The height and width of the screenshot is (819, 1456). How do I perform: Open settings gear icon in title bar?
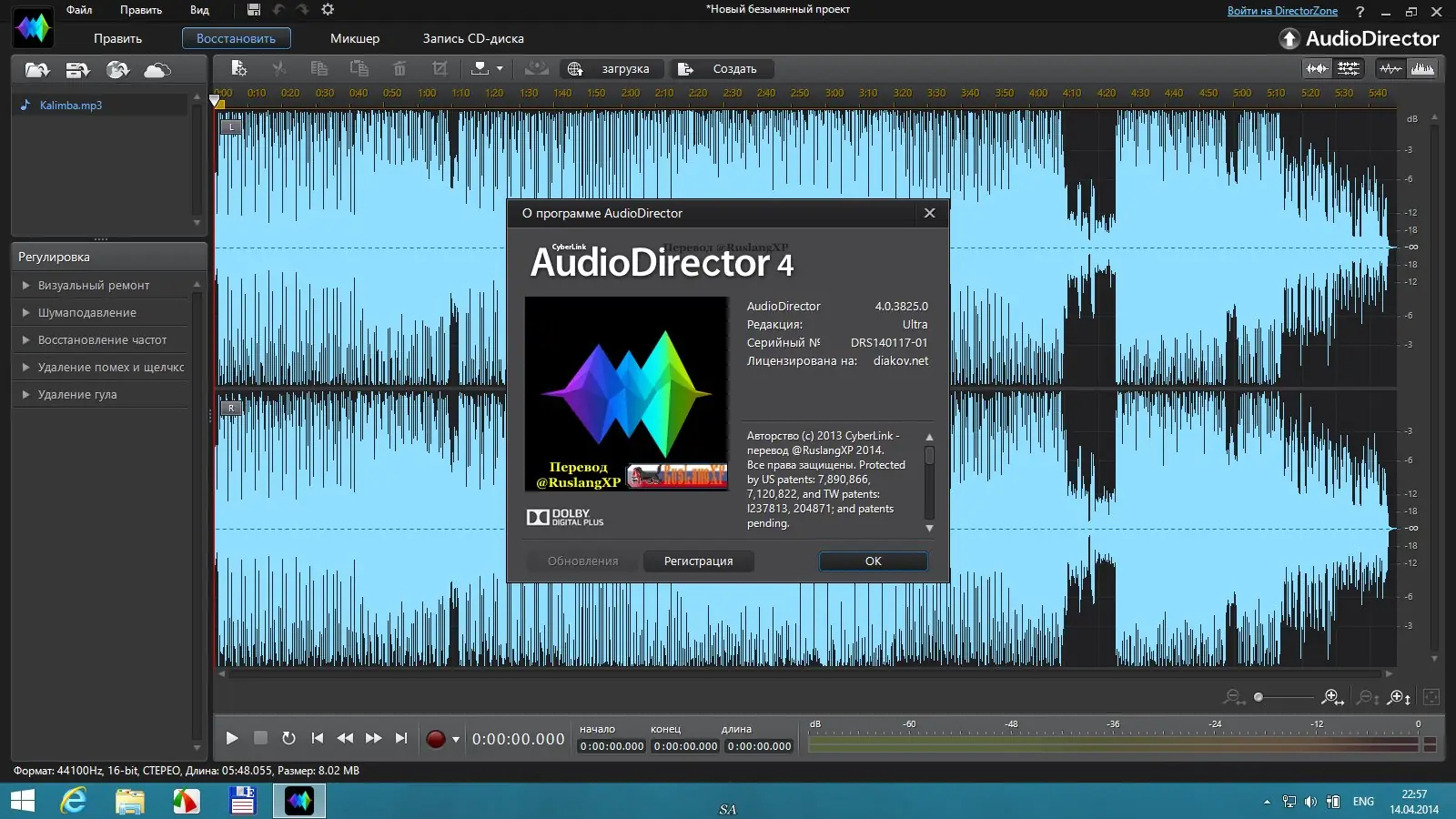click(328, 10)
